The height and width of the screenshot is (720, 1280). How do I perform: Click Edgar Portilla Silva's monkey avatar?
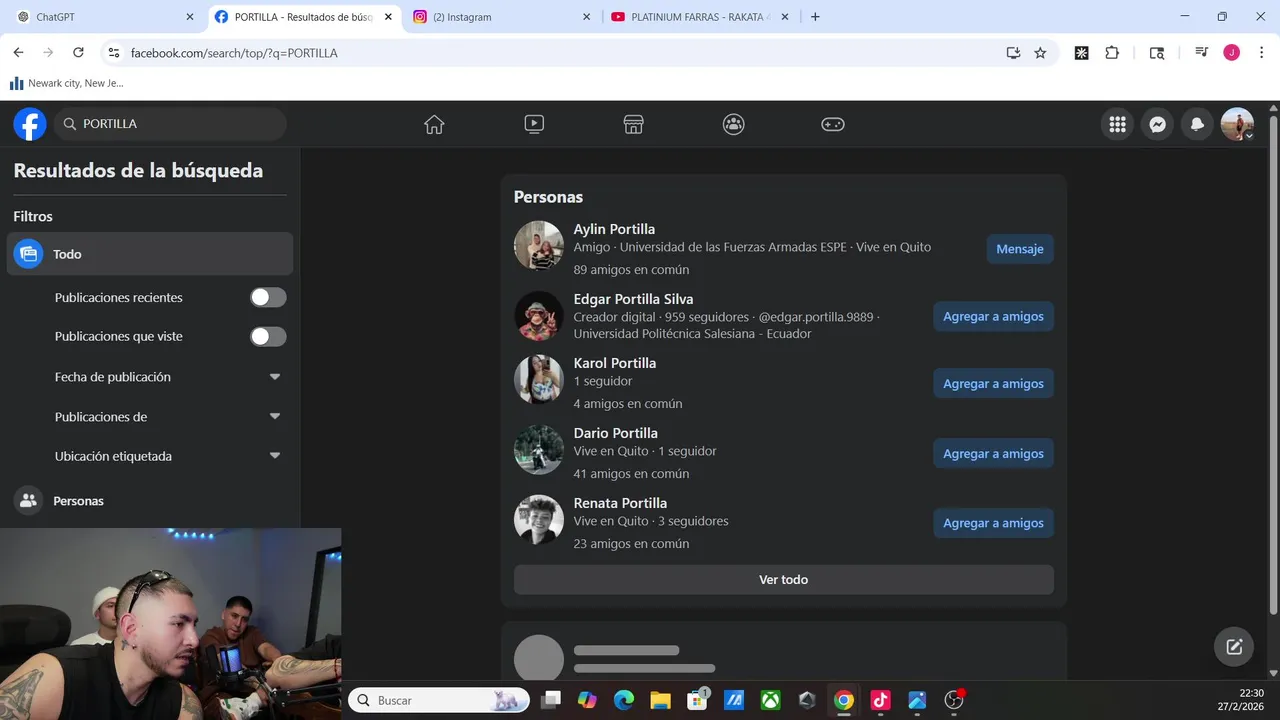coord(539,316)
